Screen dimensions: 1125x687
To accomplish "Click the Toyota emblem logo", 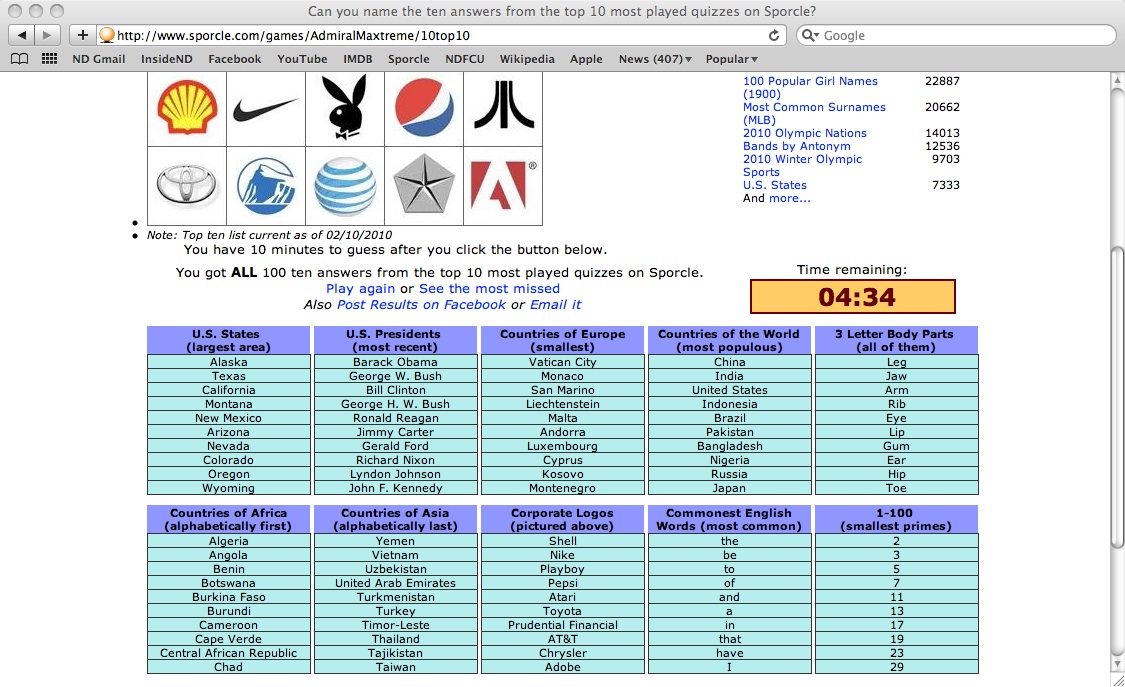I will [187, 186].
